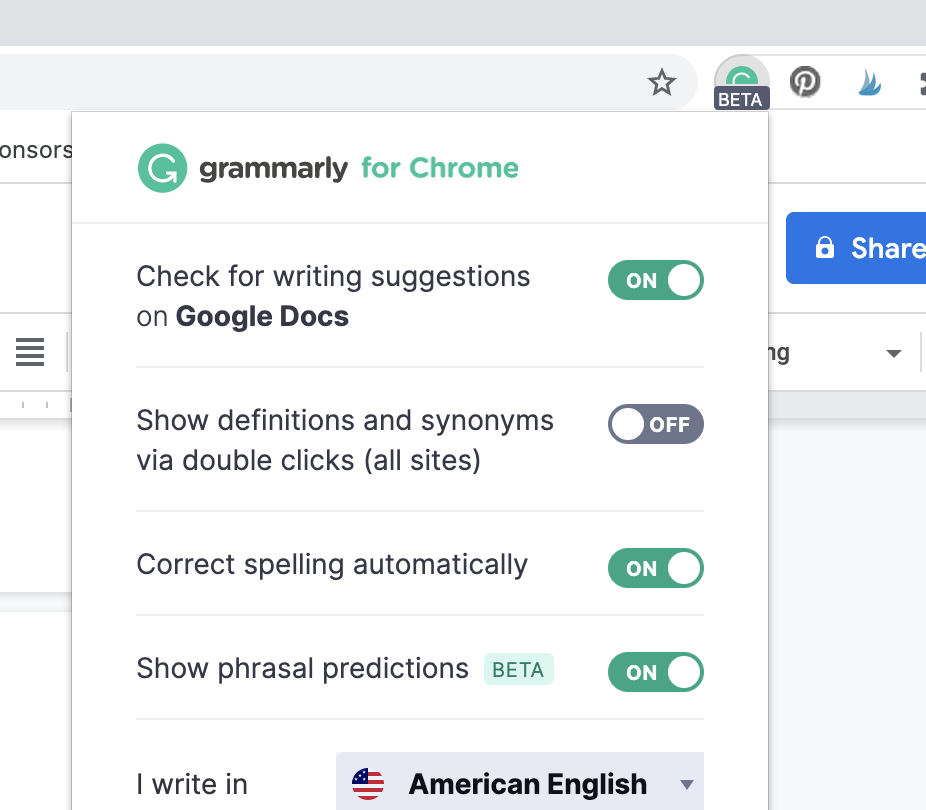This screenshot has height=810, width=926.
Task: Click the lock icon on the Share button
Action: tap(824, 248)
